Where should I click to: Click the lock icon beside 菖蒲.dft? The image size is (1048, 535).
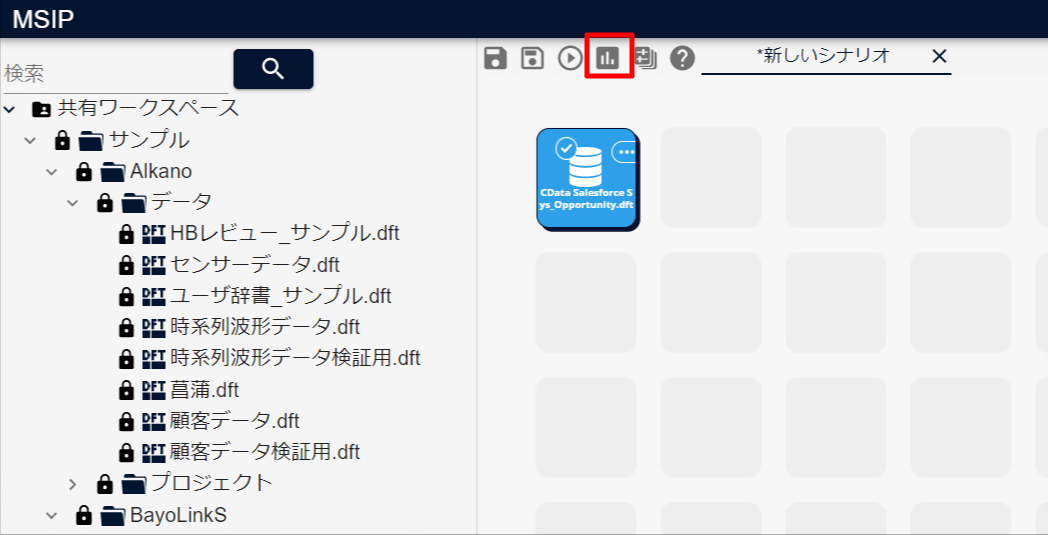[x=126, y=390]
